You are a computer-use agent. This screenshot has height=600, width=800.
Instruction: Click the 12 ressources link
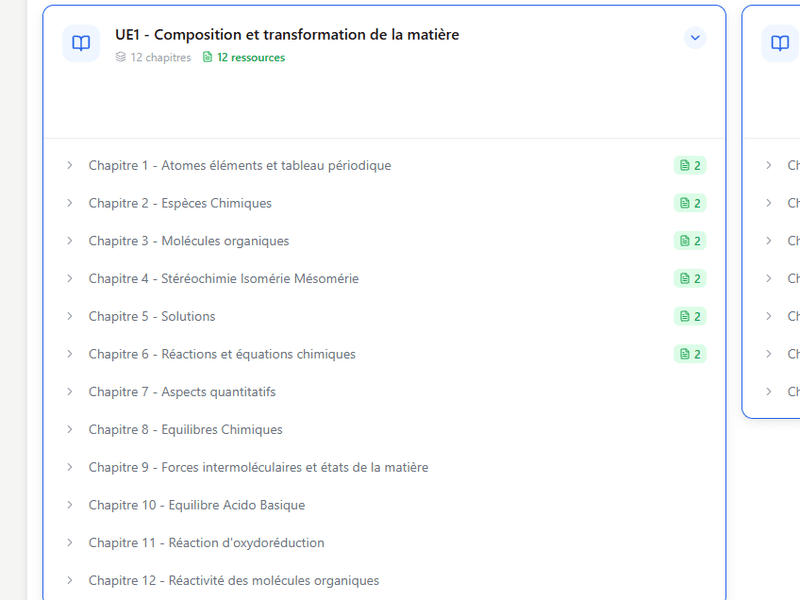click(x=244, y=58)
